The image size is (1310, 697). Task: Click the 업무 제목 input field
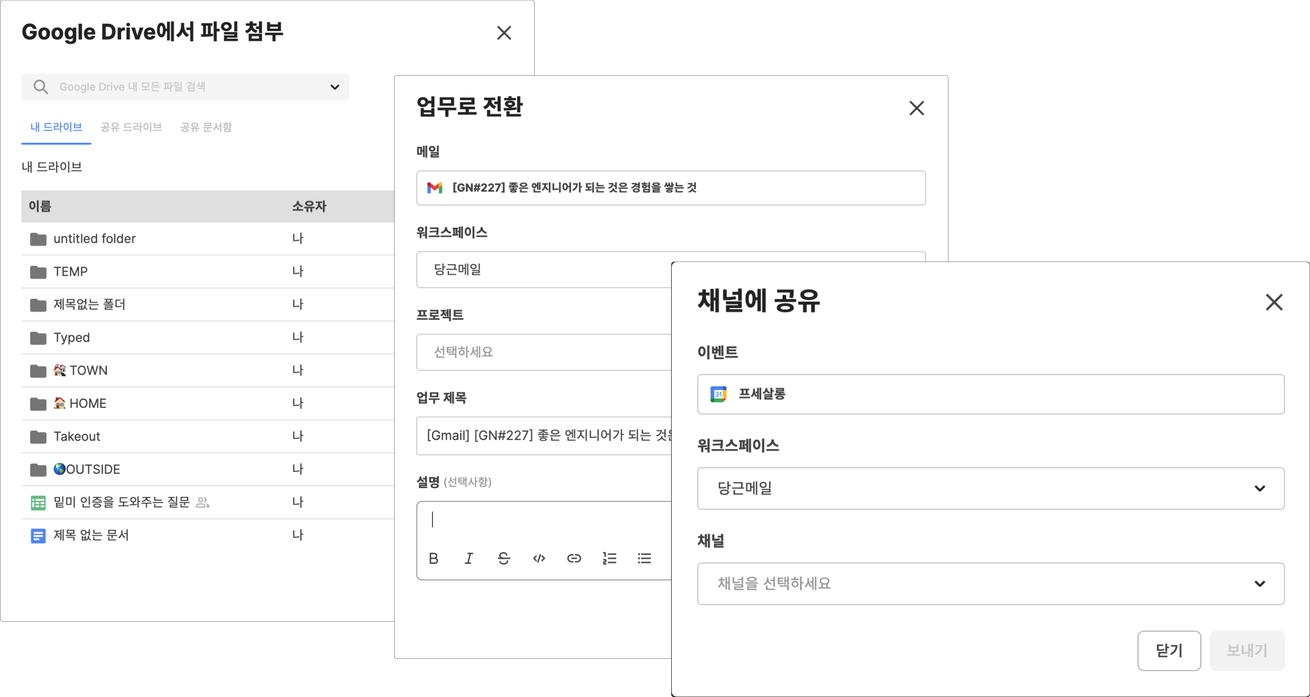click(544, 435)
